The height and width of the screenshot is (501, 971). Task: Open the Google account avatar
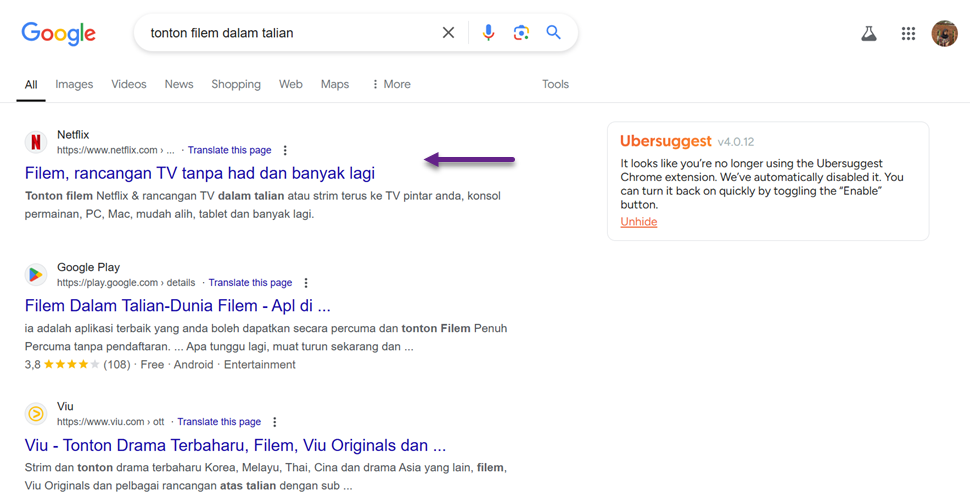(944, 33)
